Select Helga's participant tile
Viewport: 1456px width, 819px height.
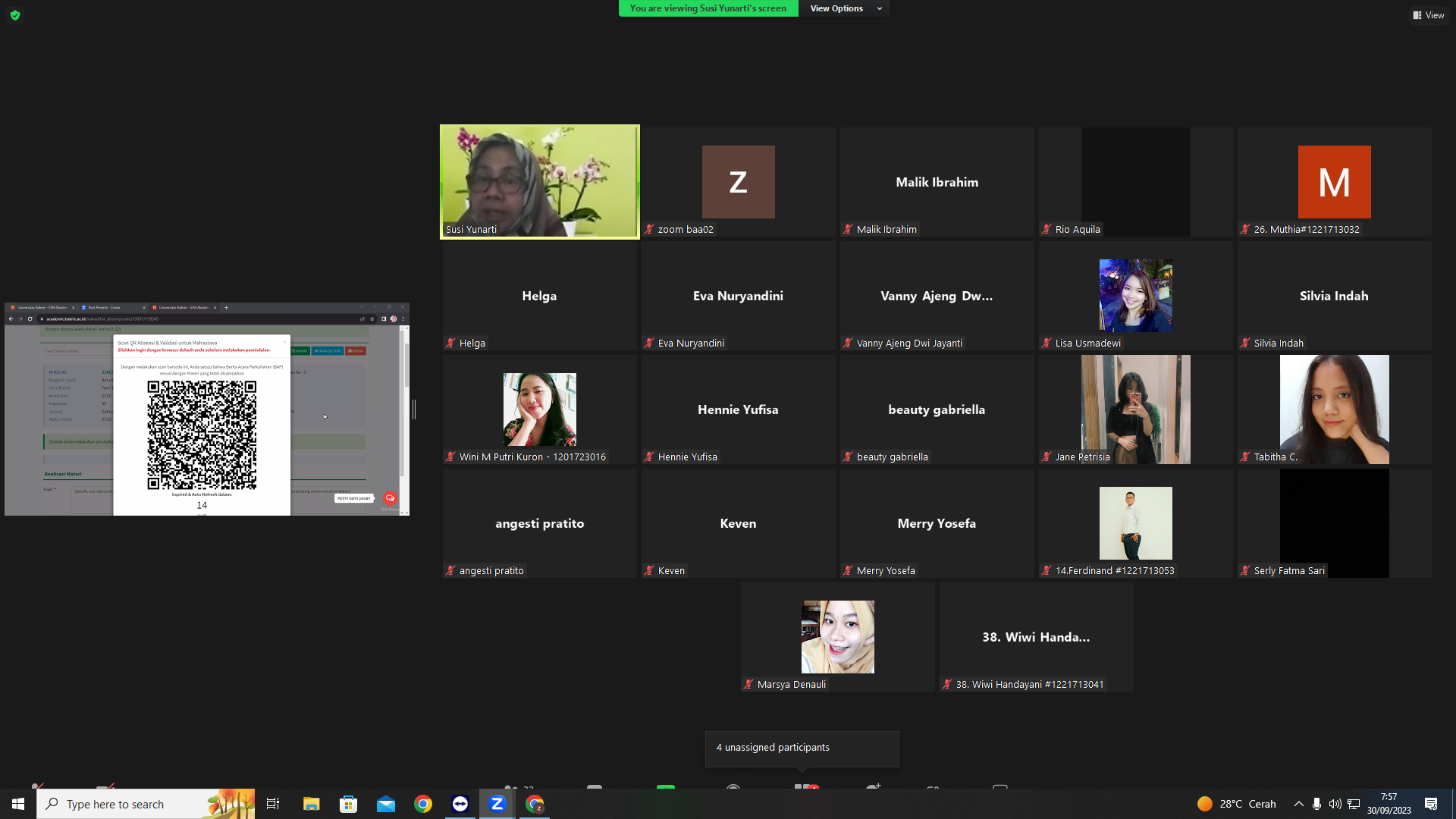540,296
